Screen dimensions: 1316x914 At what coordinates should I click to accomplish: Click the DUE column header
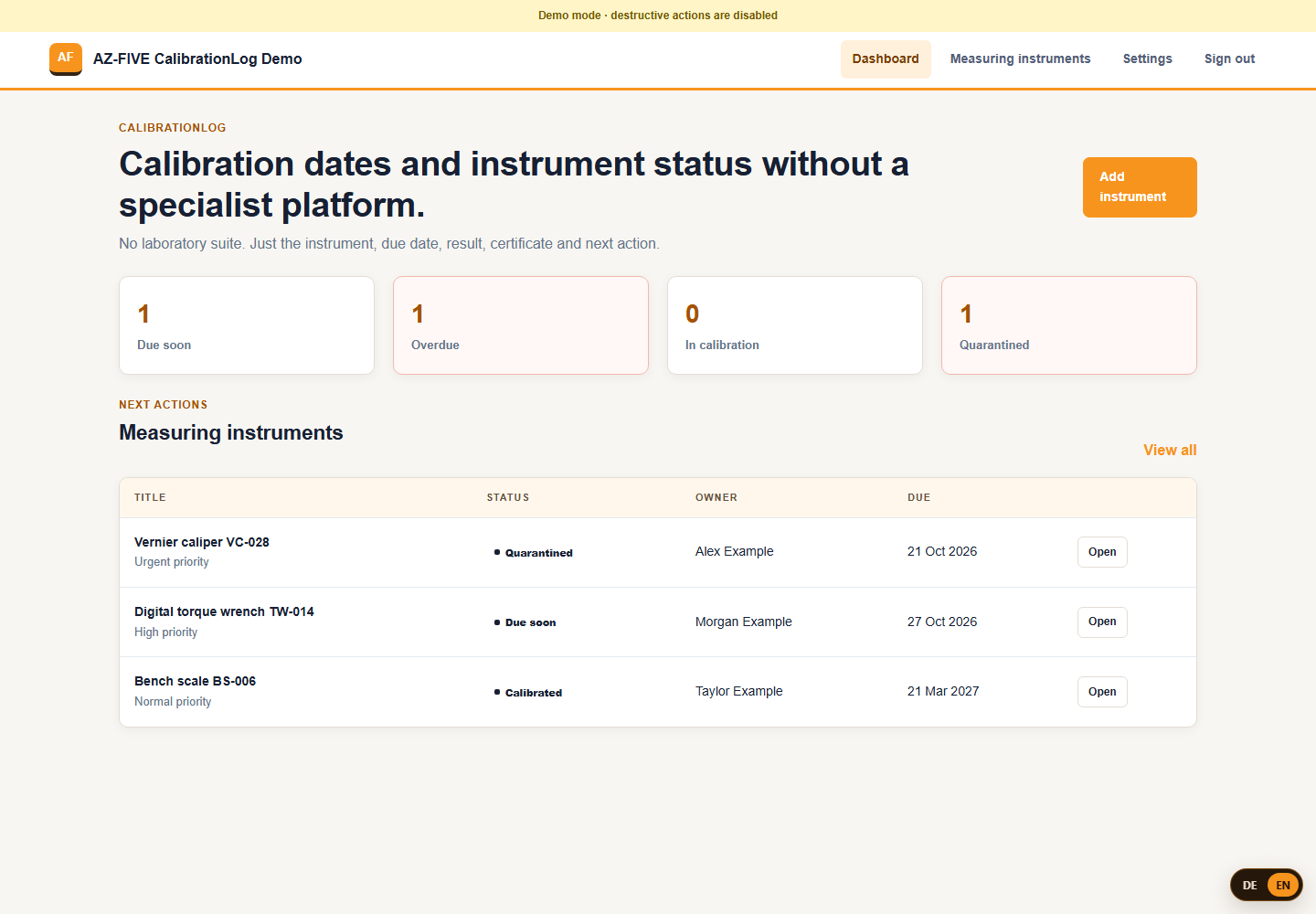[x=918, y=497]
